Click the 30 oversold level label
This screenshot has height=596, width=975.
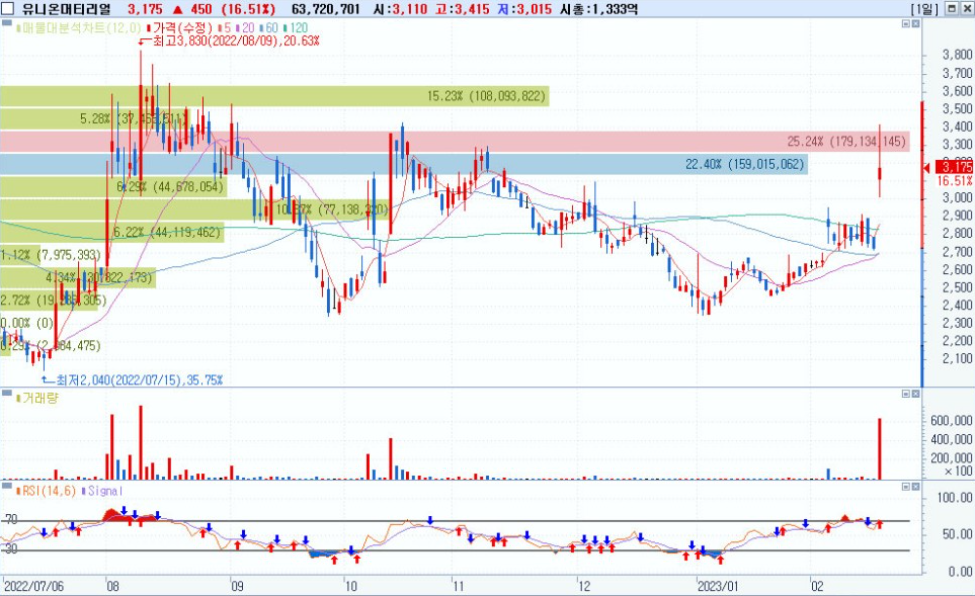tap(12, 549)
